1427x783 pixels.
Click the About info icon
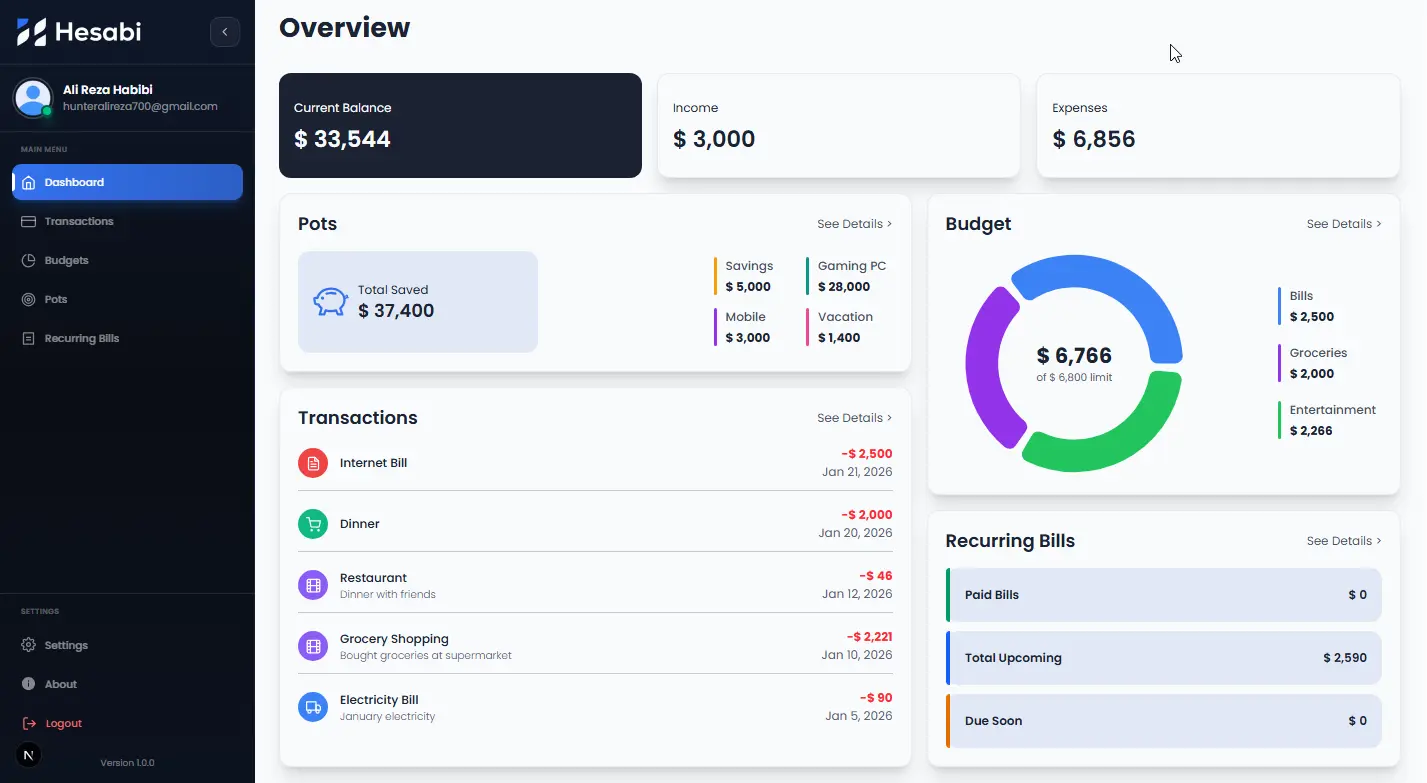pos(29,684)
